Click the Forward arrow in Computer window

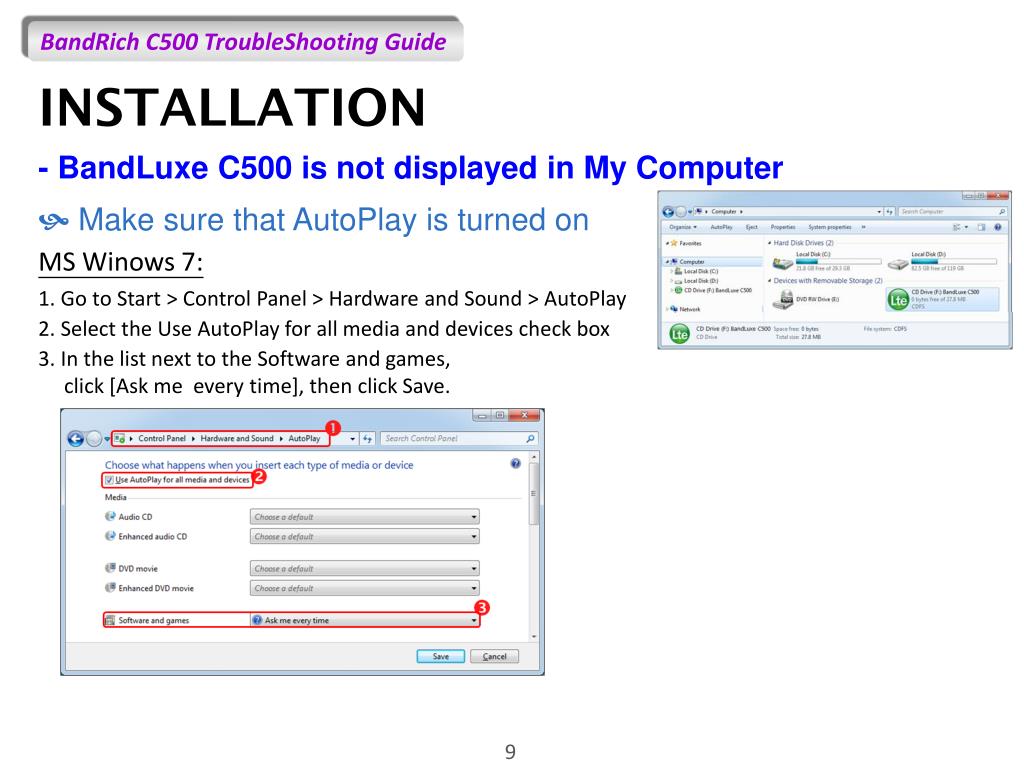coord(680,212)
